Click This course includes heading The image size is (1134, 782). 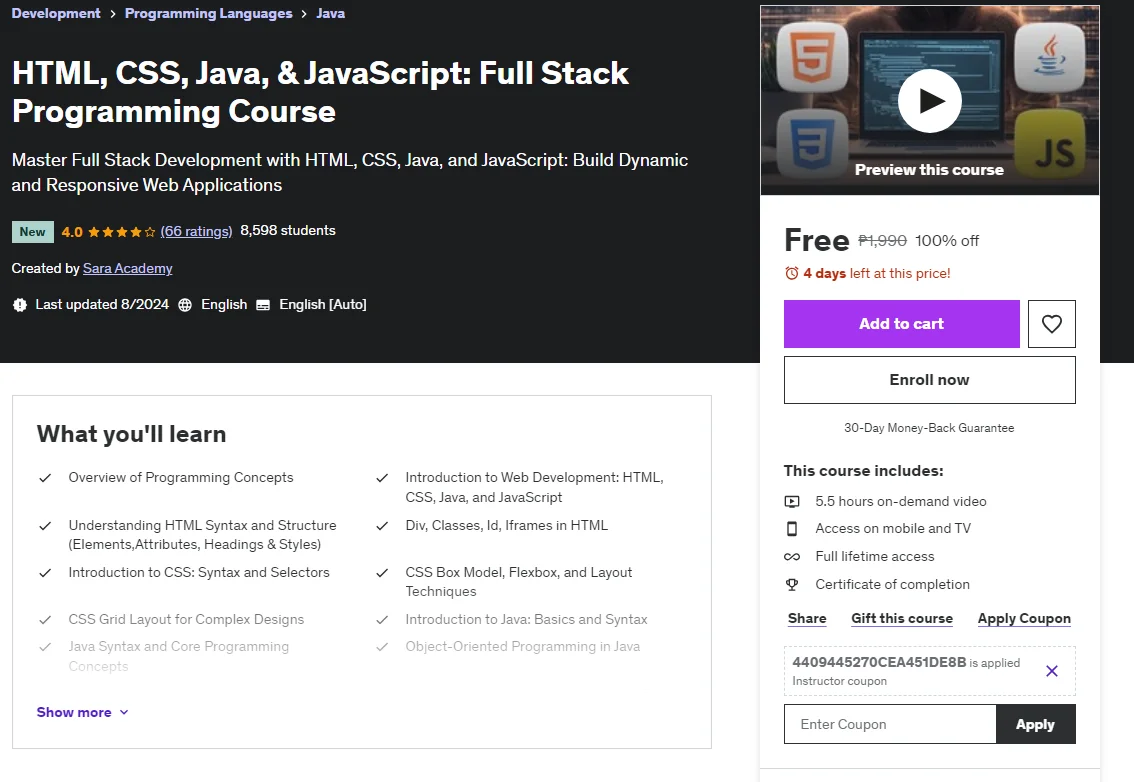point(864,471)
